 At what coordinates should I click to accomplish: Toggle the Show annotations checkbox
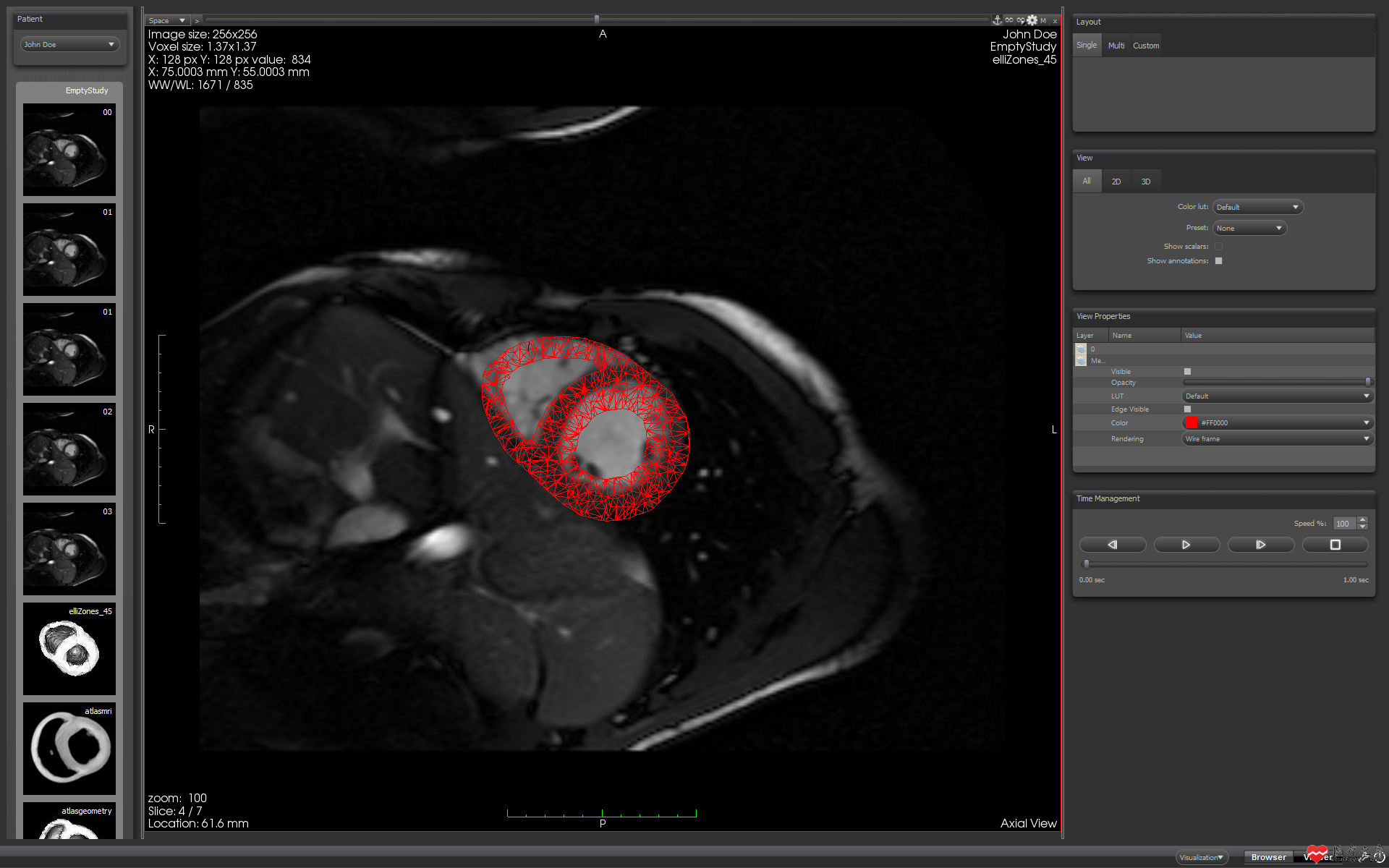pos(1218,261)
